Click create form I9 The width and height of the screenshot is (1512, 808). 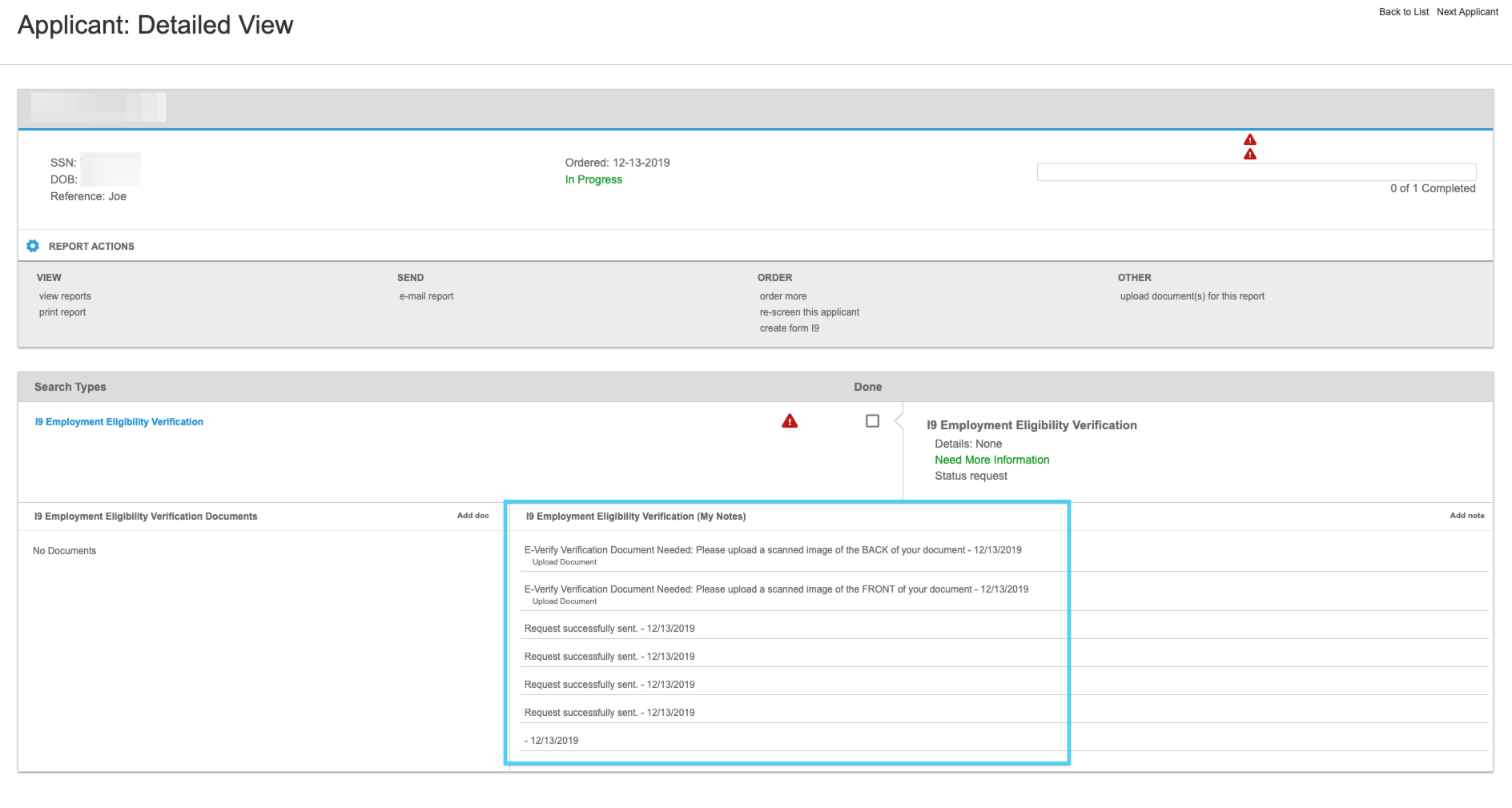(x=790, y=328)
